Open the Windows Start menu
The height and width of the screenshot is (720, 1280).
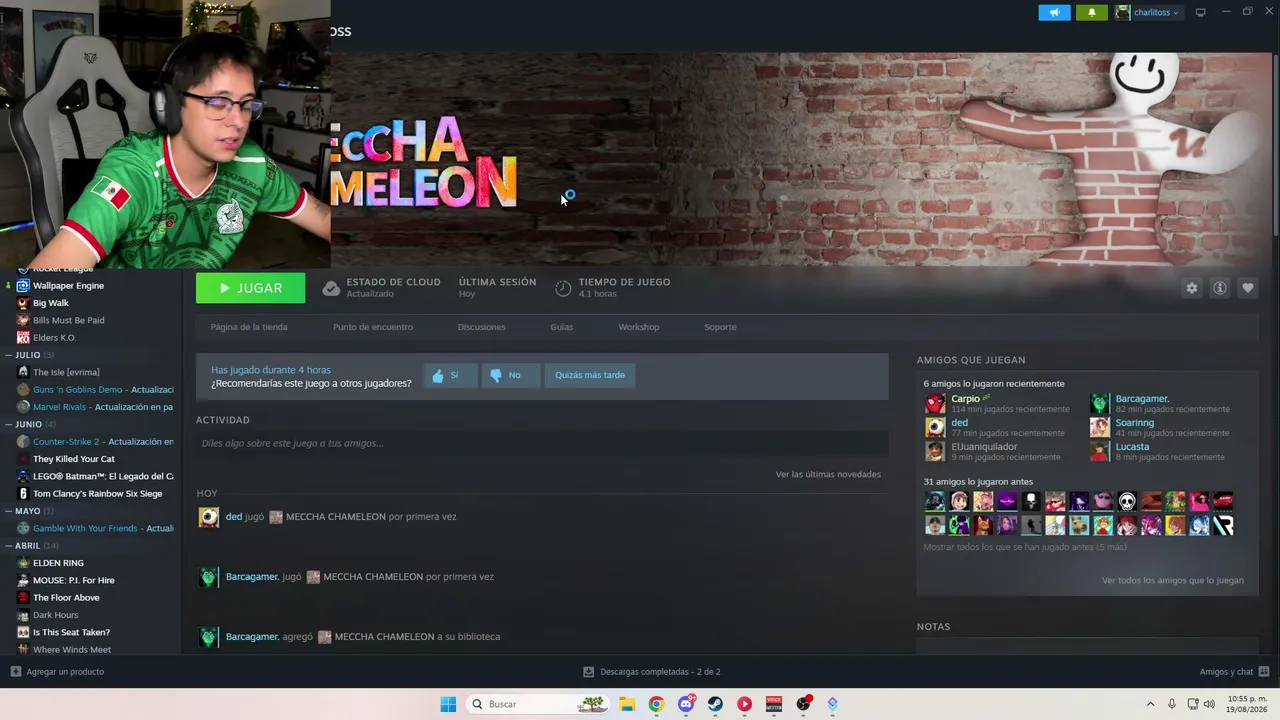[448, 704]
